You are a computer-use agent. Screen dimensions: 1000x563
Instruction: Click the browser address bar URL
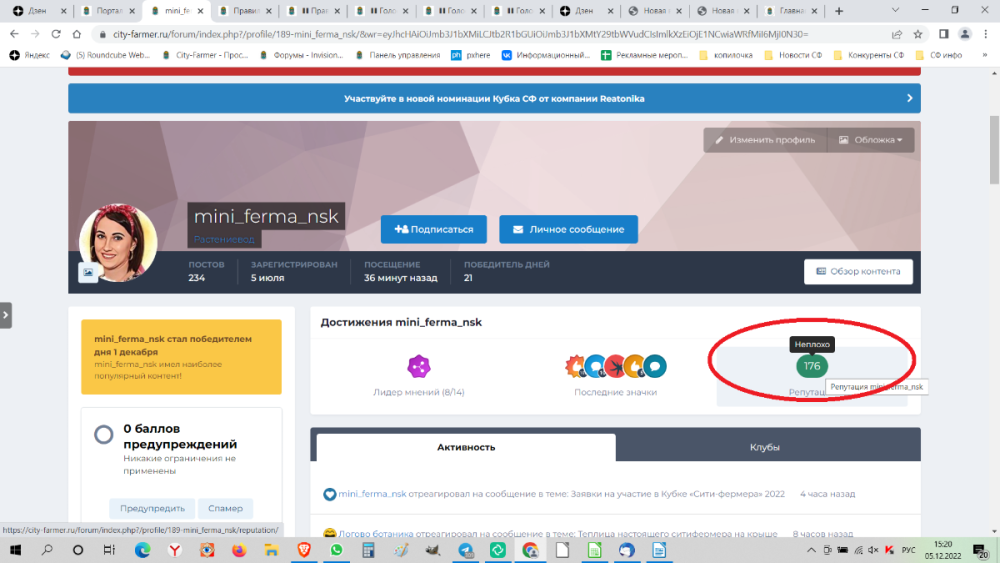tap(450, 34)
